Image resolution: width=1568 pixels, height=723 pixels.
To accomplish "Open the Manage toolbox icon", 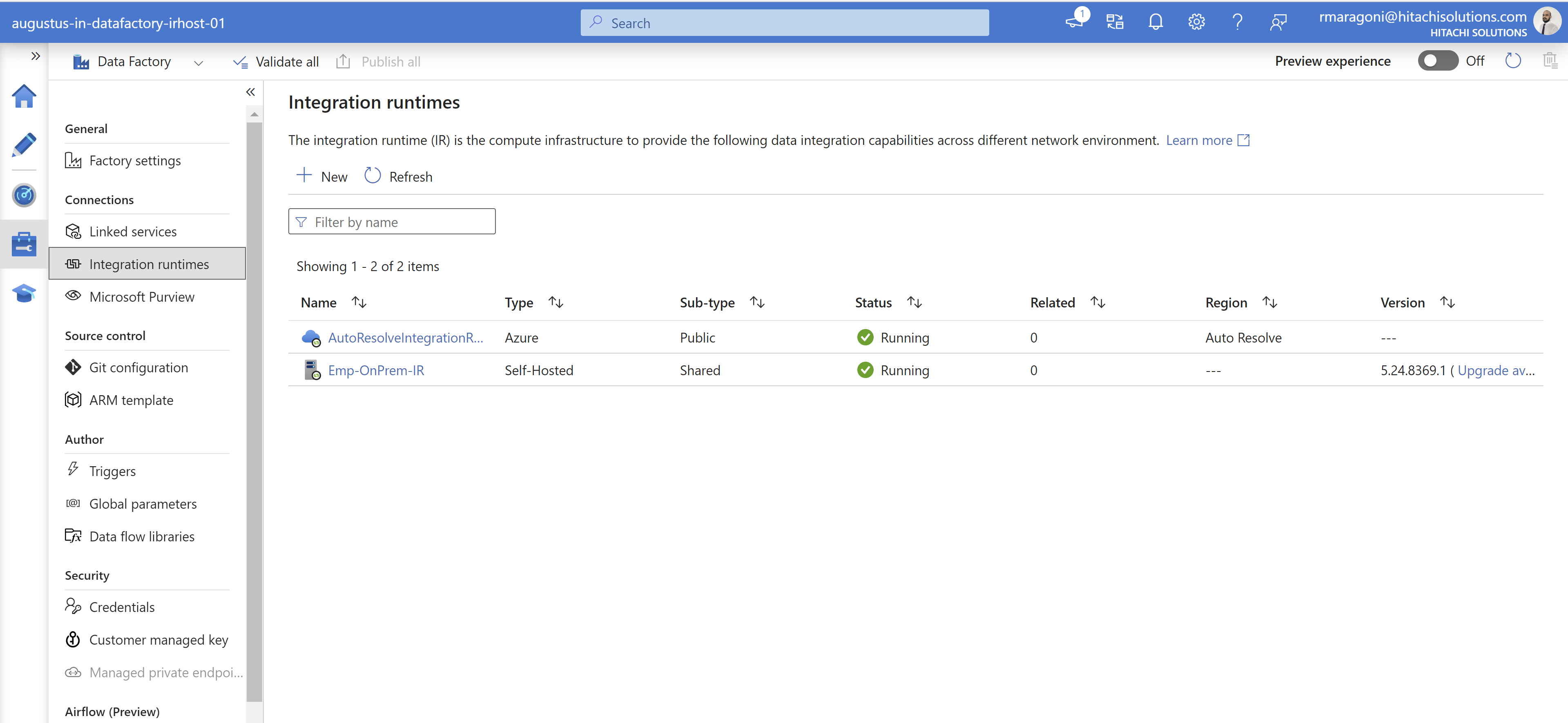I will 24,244.
